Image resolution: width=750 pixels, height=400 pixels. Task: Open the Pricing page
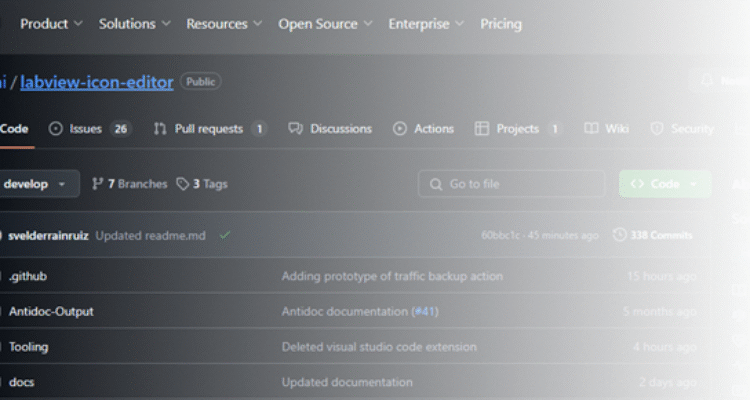coord(500,24)
